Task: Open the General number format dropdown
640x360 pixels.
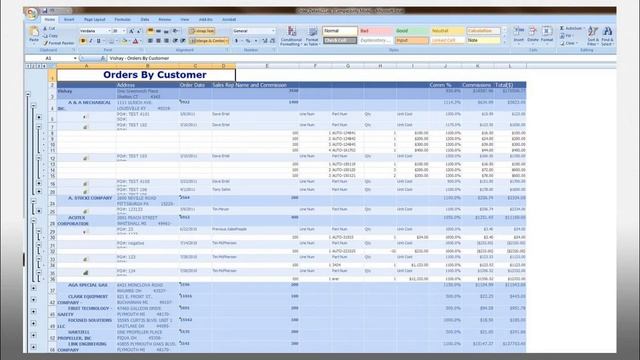Action: 273,31
